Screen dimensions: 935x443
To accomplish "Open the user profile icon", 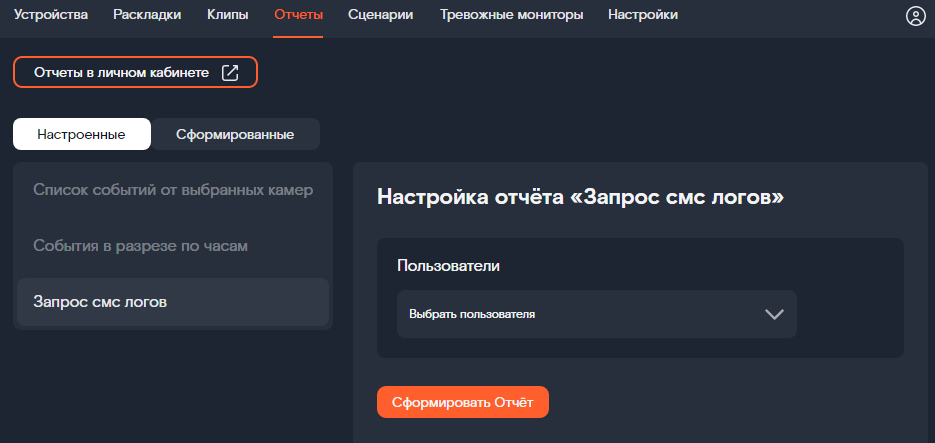I will coord(914,16).
